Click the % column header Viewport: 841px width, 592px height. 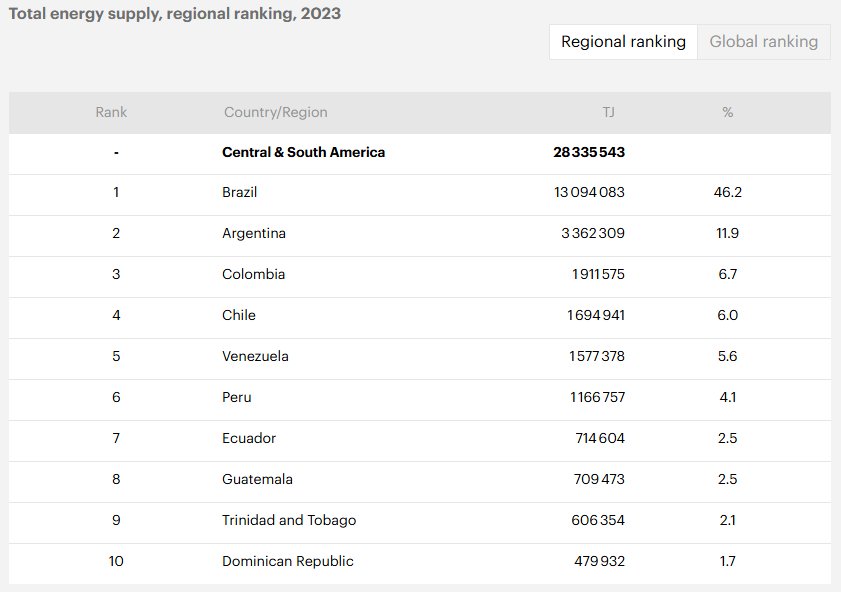point(727,112)
